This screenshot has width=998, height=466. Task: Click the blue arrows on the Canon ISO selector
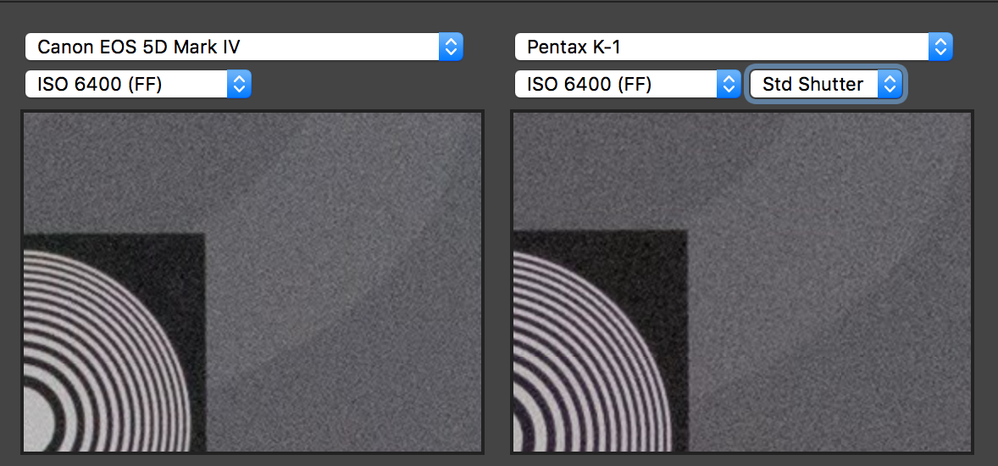point(239,84)
